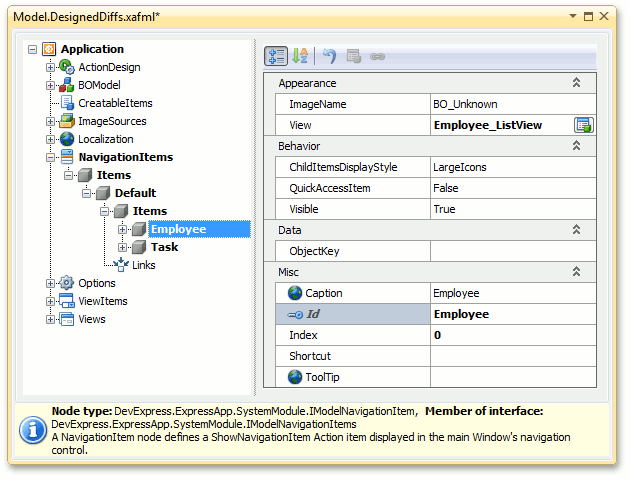Viewport: 630px width, 480px height.
Task: Click the ImageSources picture icon
Action: click(67, 121)
